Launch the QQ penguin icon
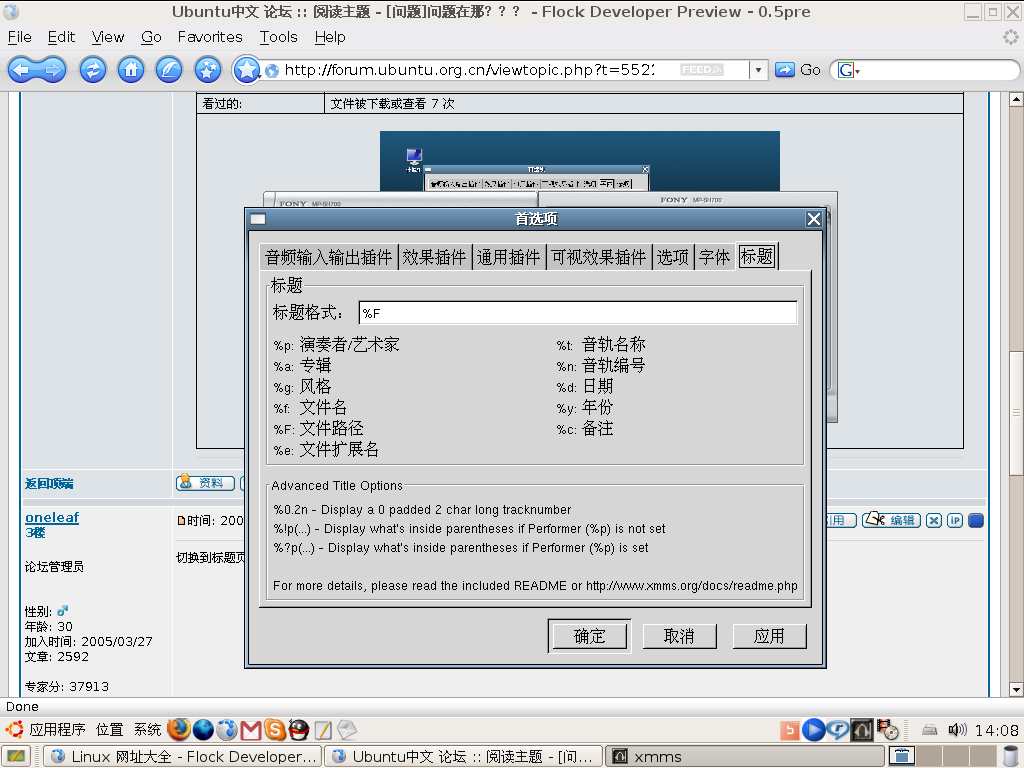 point(298,729)
